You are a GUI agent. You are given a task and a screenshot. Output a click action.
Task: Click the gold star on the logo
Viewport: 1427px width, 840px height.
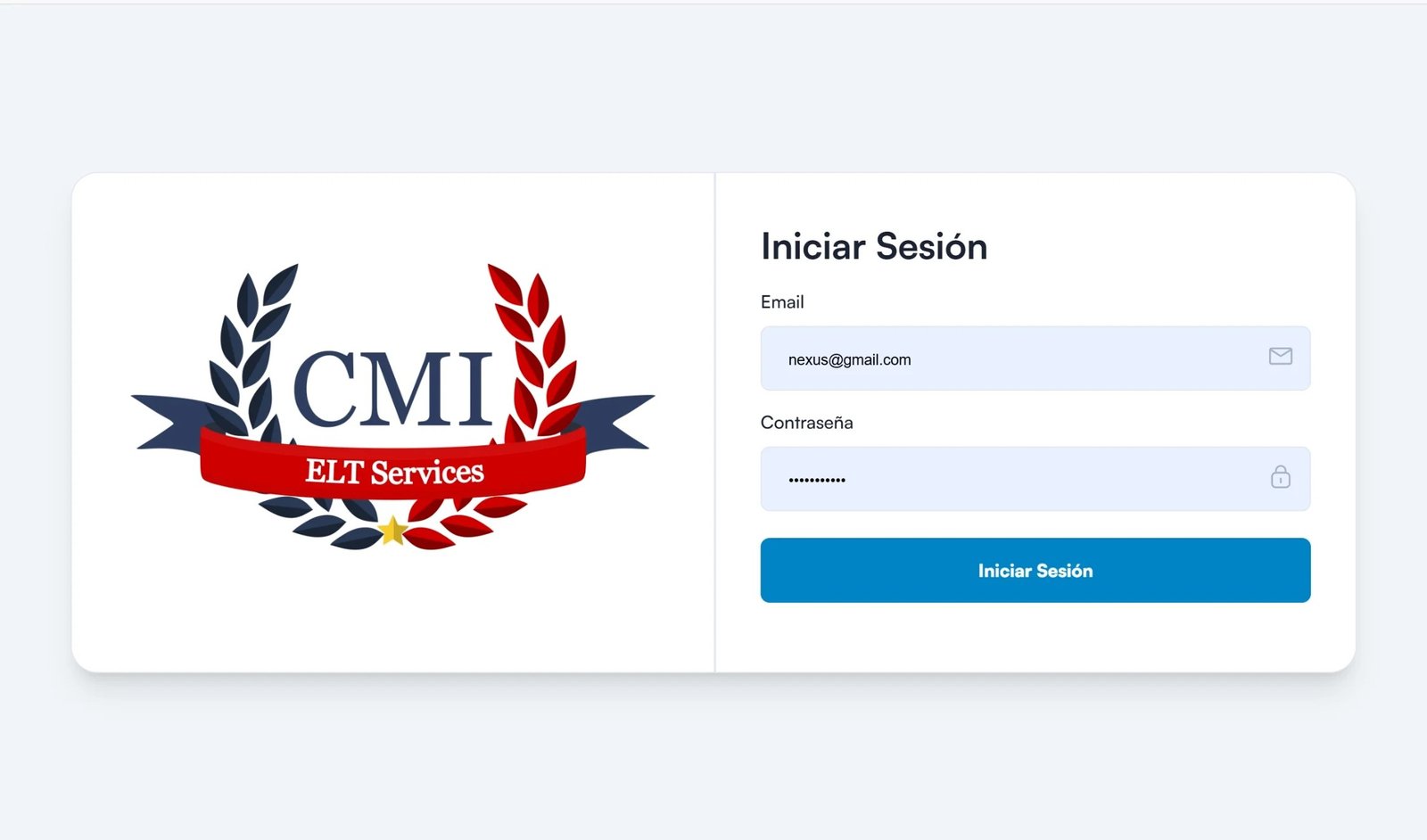[392, 531]
